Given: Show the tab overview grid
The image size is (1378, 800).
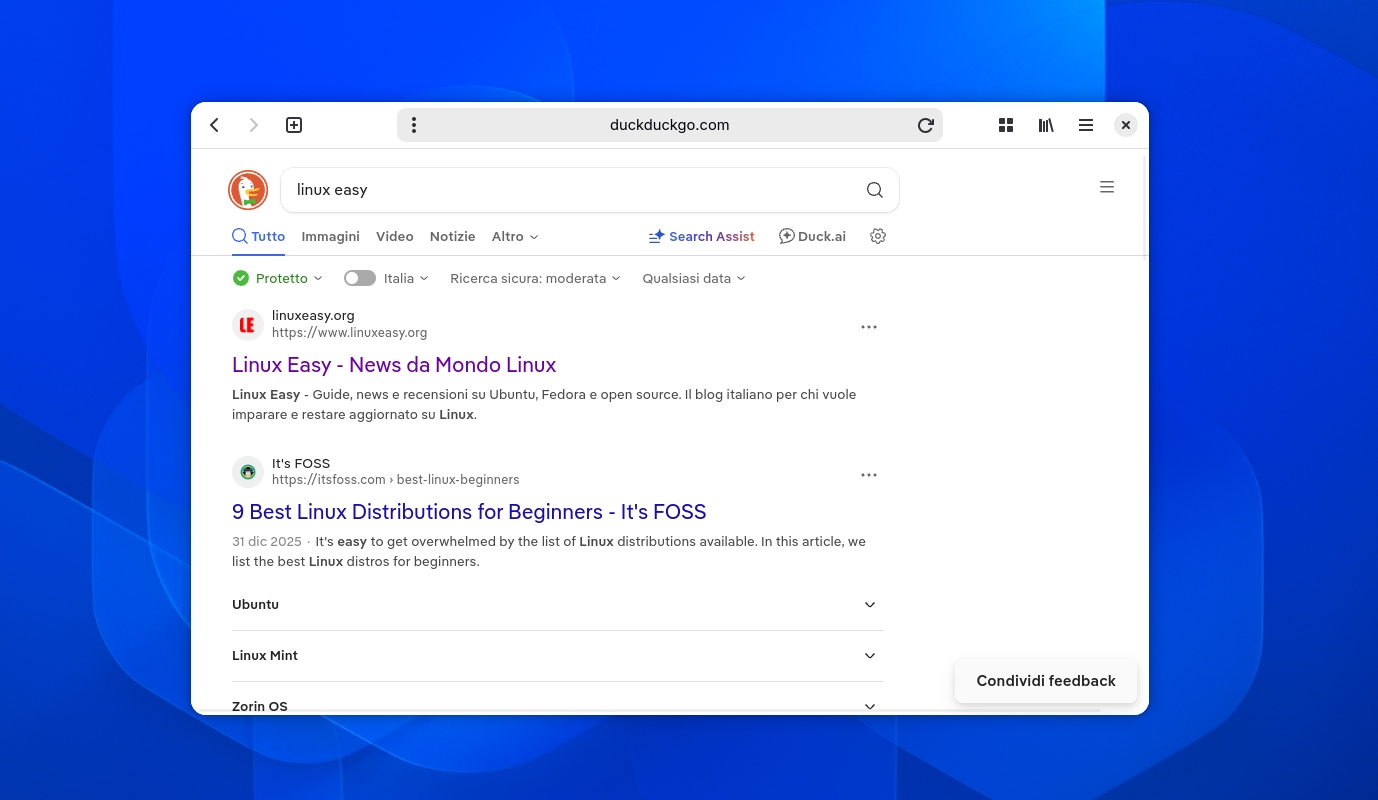Looking at the screenshot, I should pos(1006,125).
